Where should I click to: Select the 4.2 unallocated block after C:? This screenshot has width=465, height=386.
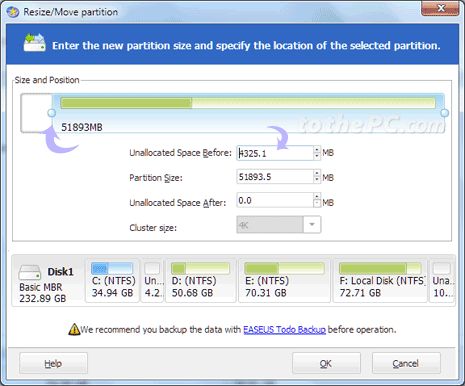pos(152,281)
